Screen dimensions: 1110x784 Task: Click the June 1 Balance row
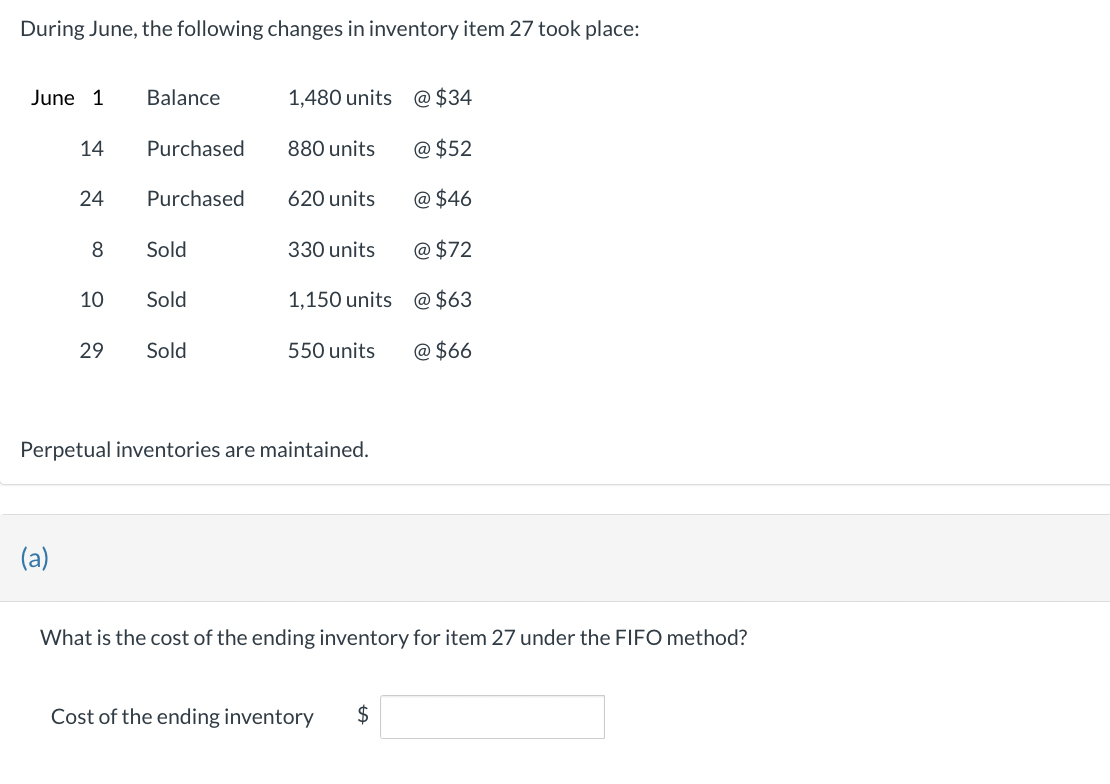(183, 98)
